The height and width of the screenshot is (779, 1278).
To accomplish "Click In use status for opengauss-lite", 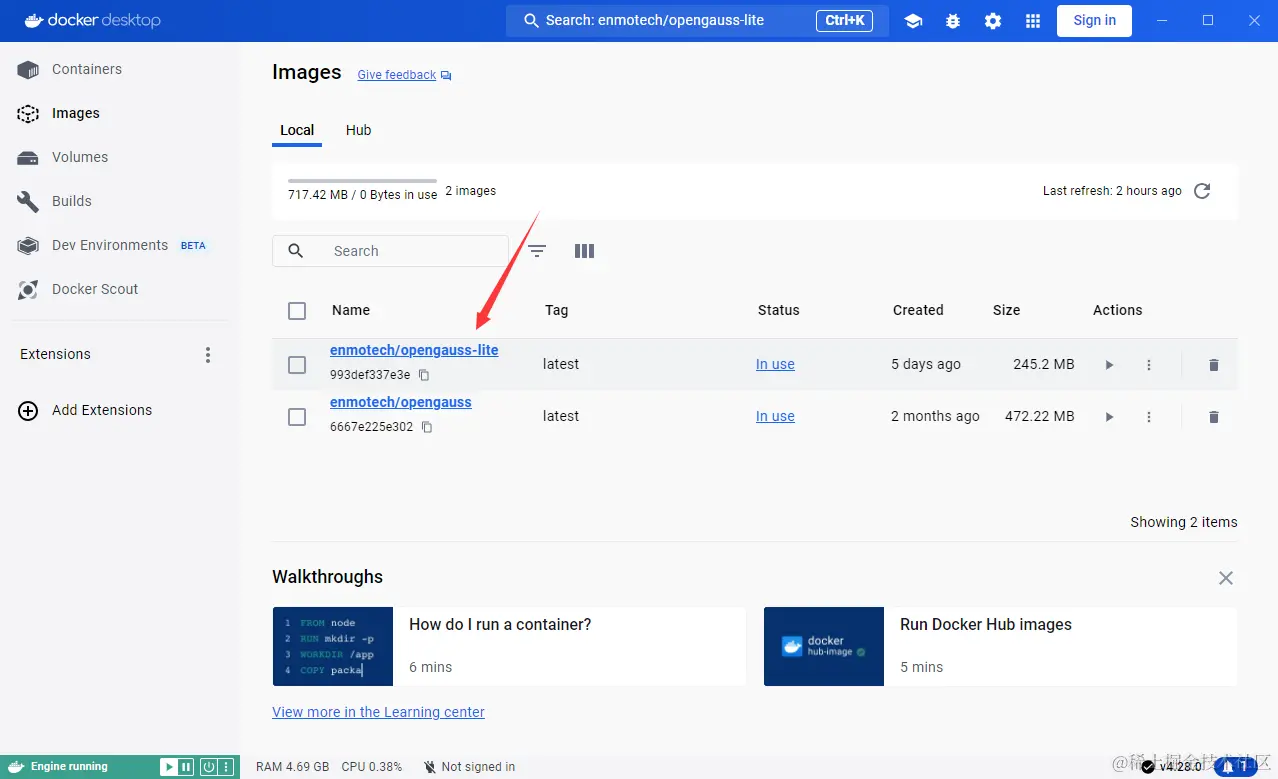I will [x=775, y=364].
